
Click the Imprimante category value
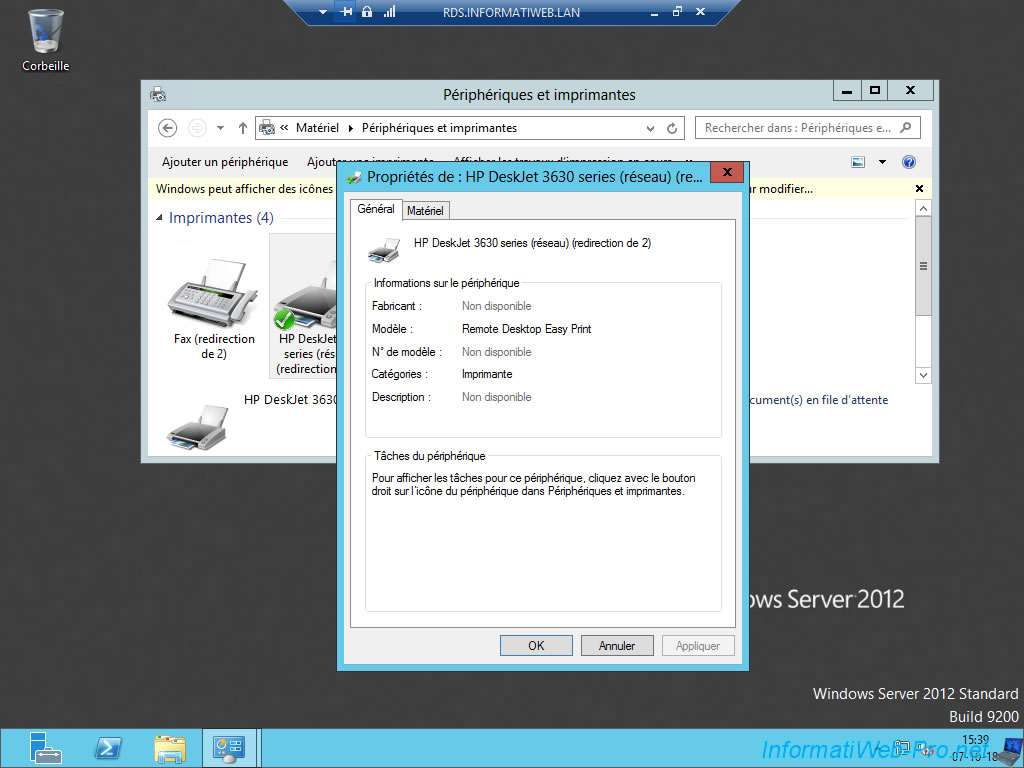pyautogui.click(x=487, y=374)
